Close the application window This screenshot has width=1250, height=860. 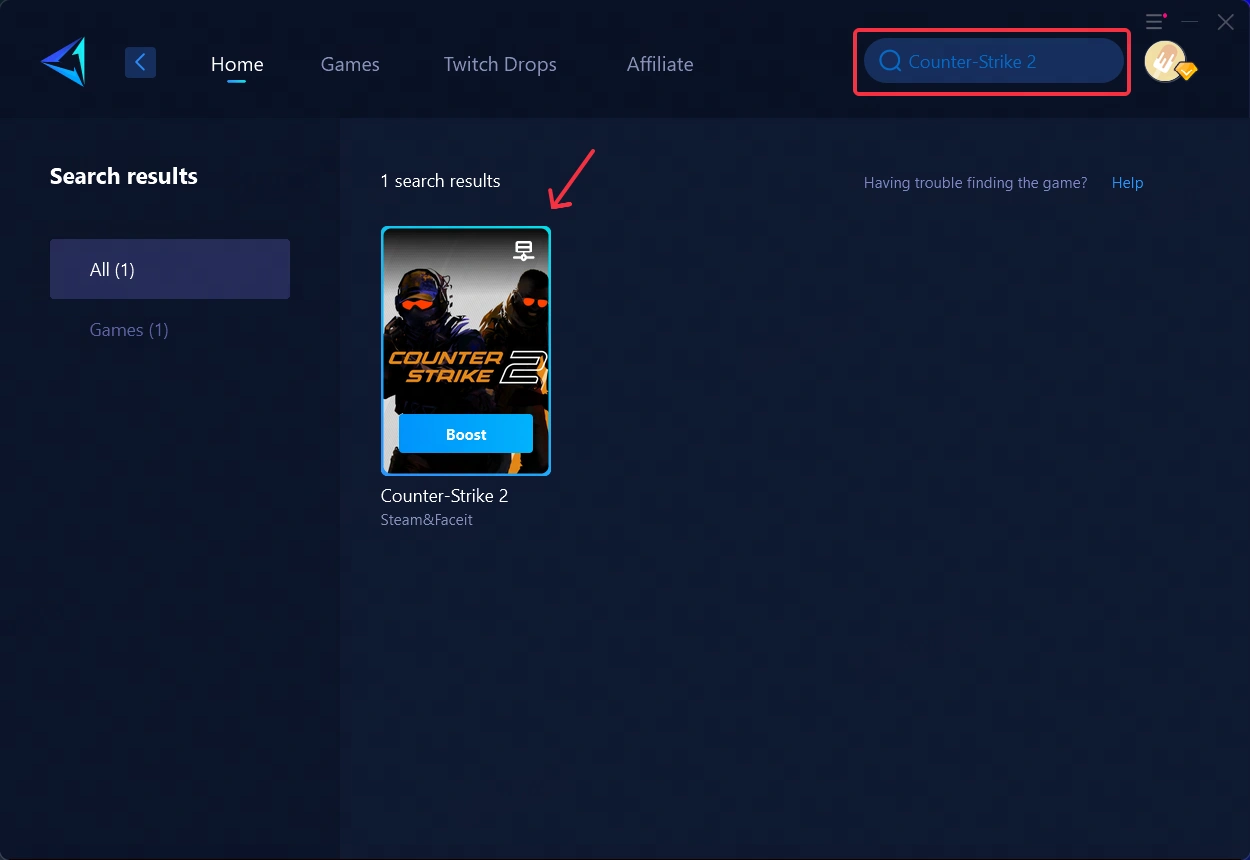[x=1225, y=22]
